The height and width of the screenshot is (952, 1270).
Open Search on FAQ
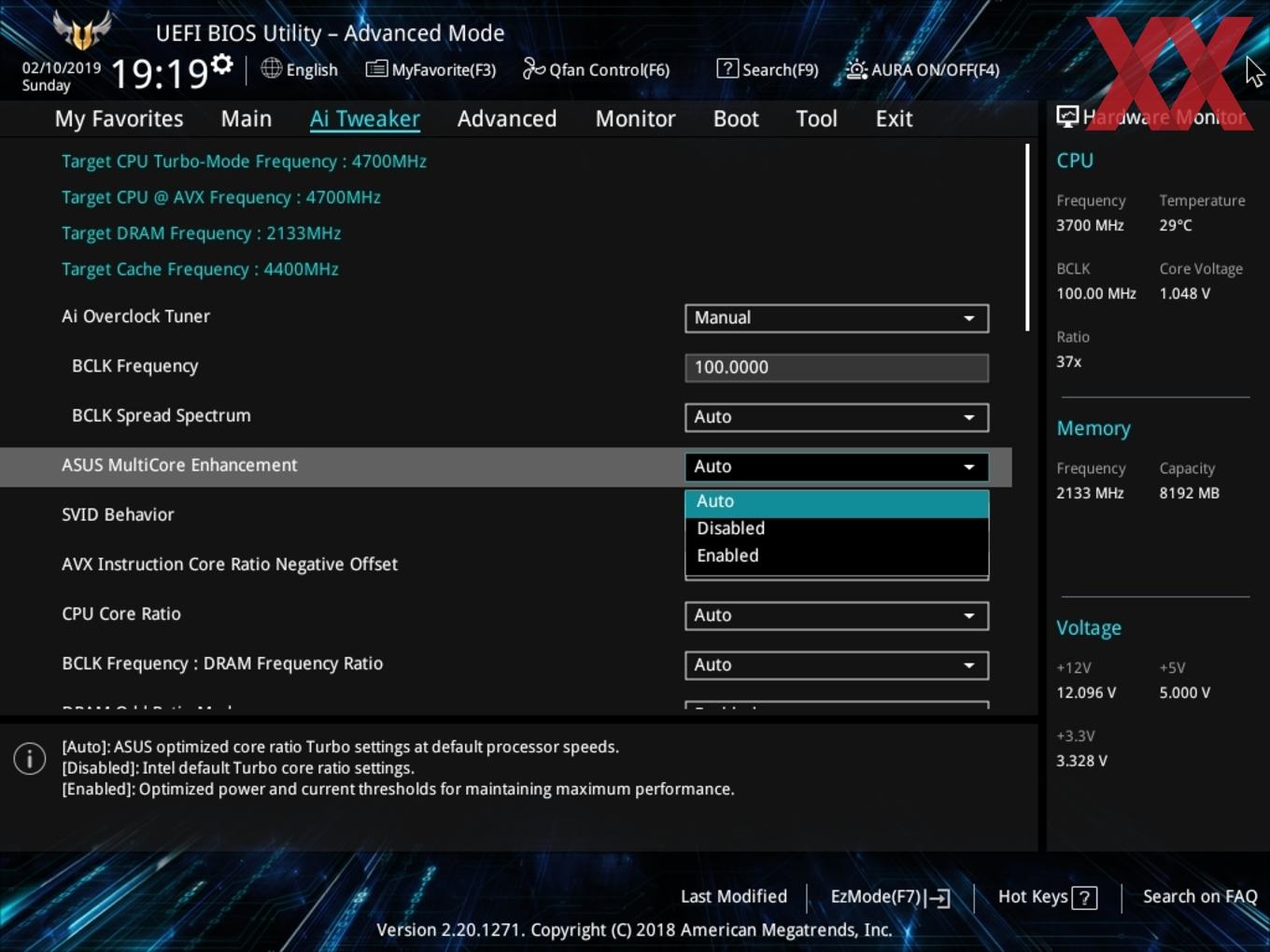pyautogui.click(x=1200, y=897)
